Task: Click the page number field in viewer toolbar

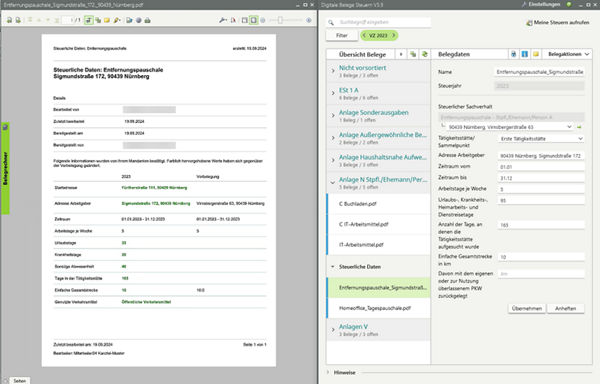Action: (x=67, y=20)
